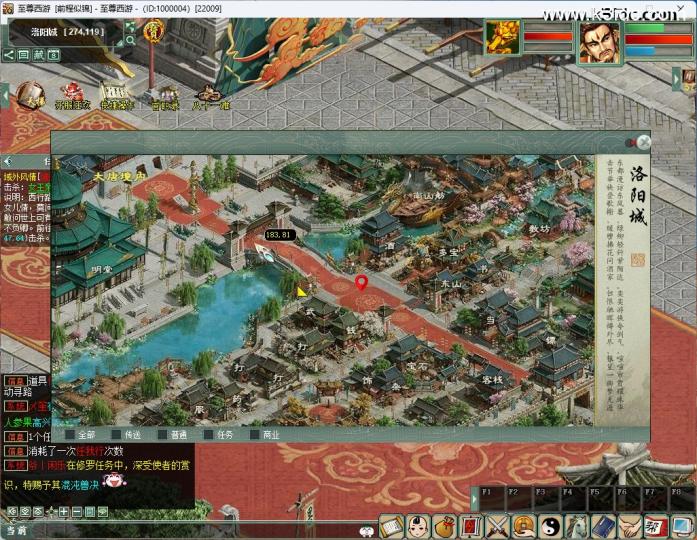Click the magnifier search icon near minimap
The width and height of the screenshot is (697, 540).
coord(130,40)
